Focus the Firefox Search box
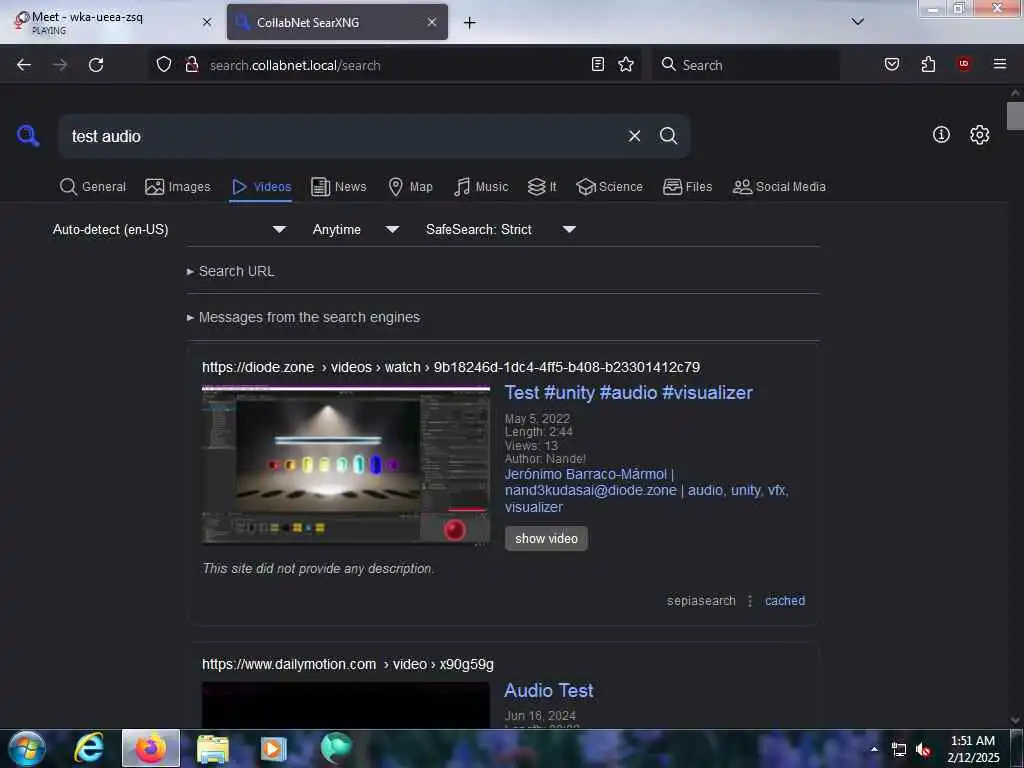 [746, 65]
